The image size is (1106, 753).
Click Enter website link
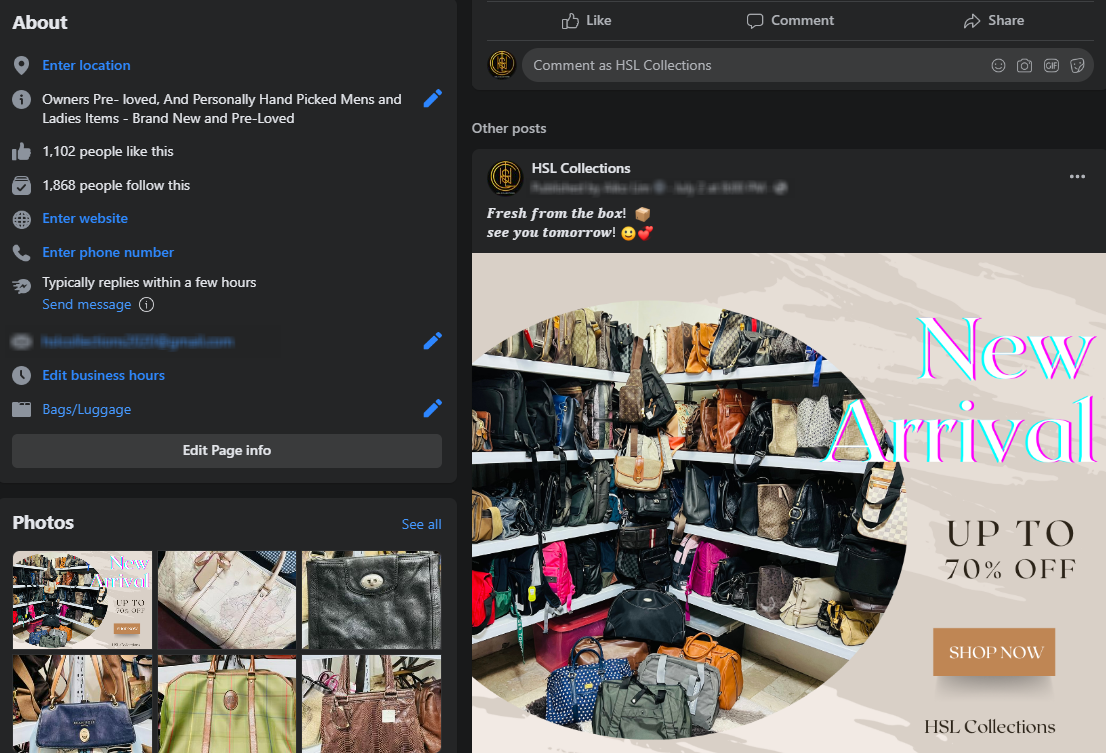coord(85,219)
